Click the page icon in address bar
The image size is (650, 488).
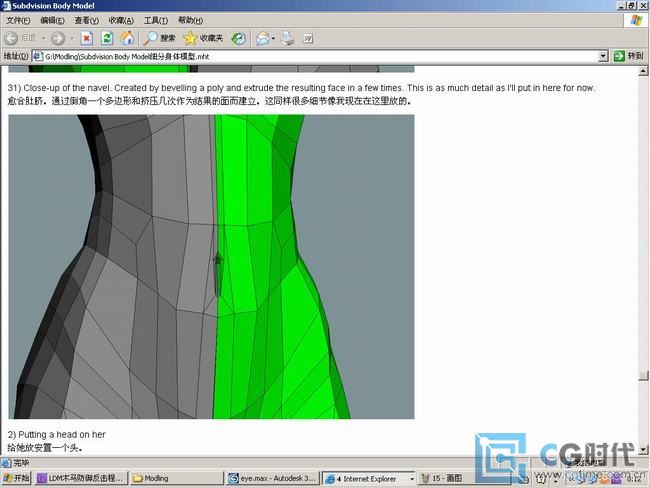coord(38,56)
